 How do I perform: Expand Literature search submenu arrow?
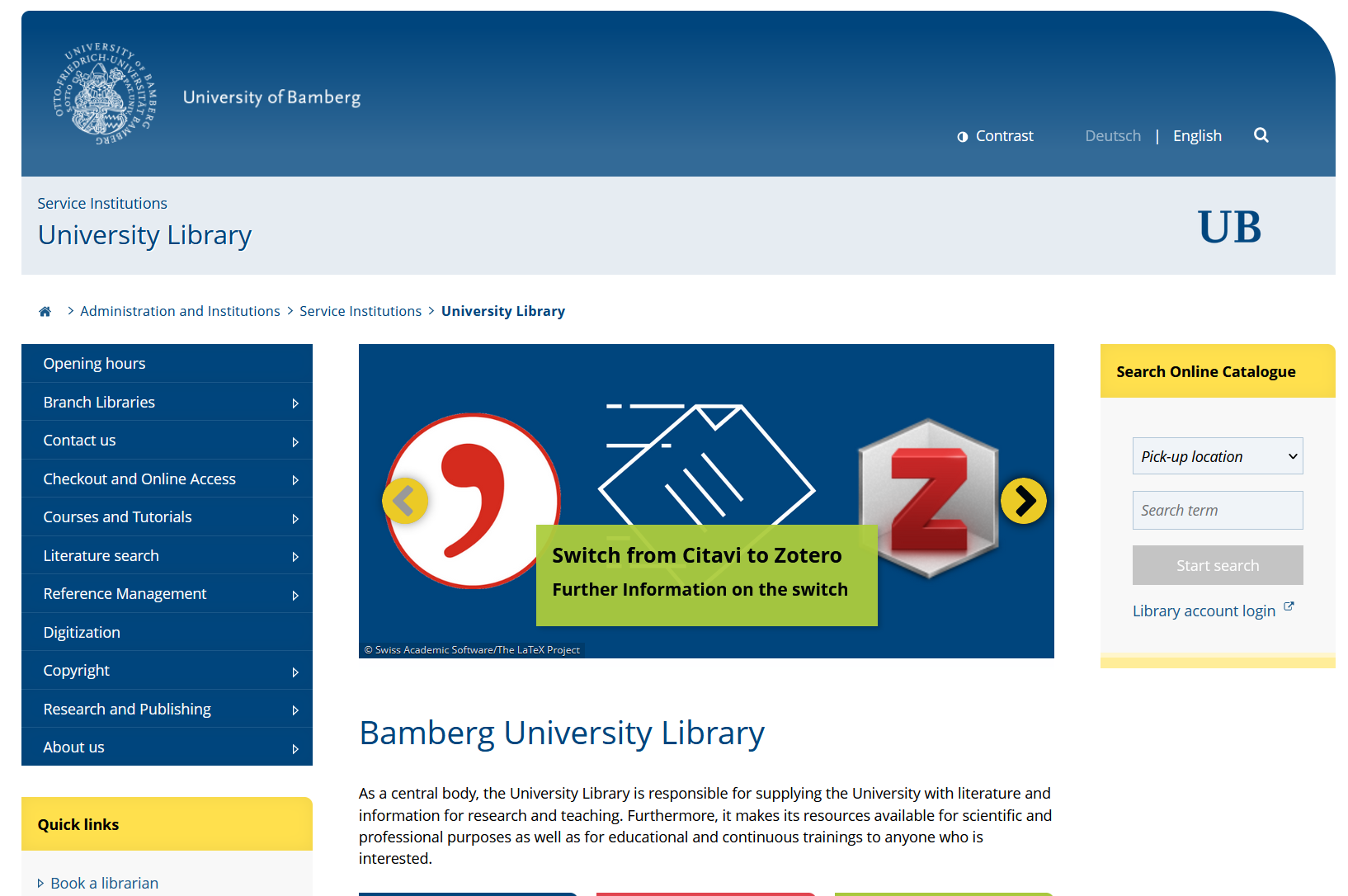(295, 557)
